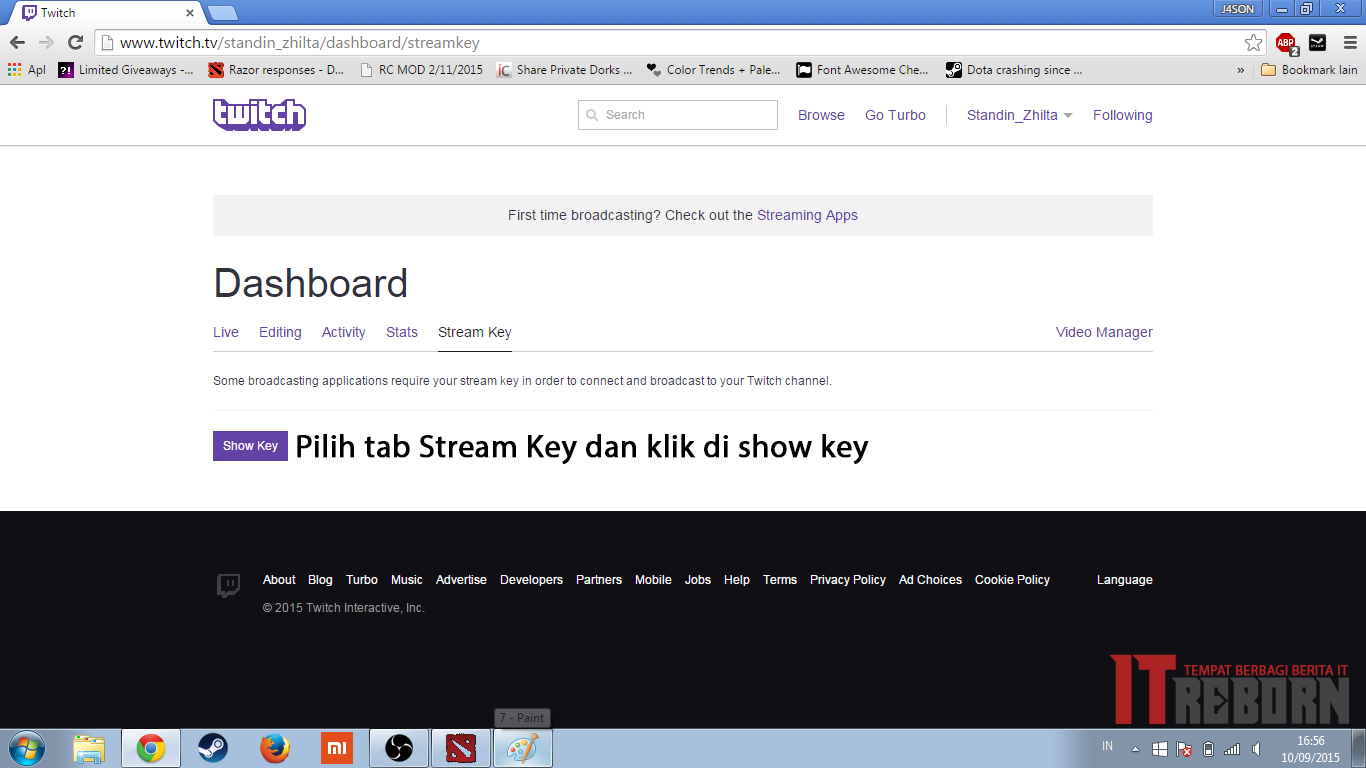Switch to Live dashboard tab
The height and width of the screenshot is (768, 1366).
226,332
